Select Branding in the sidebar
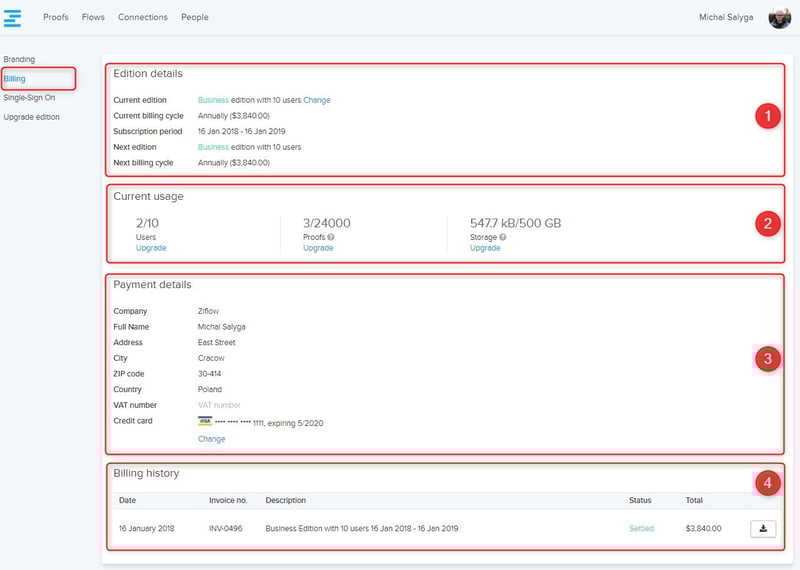The image size is (800, 570). coord(19,60)
